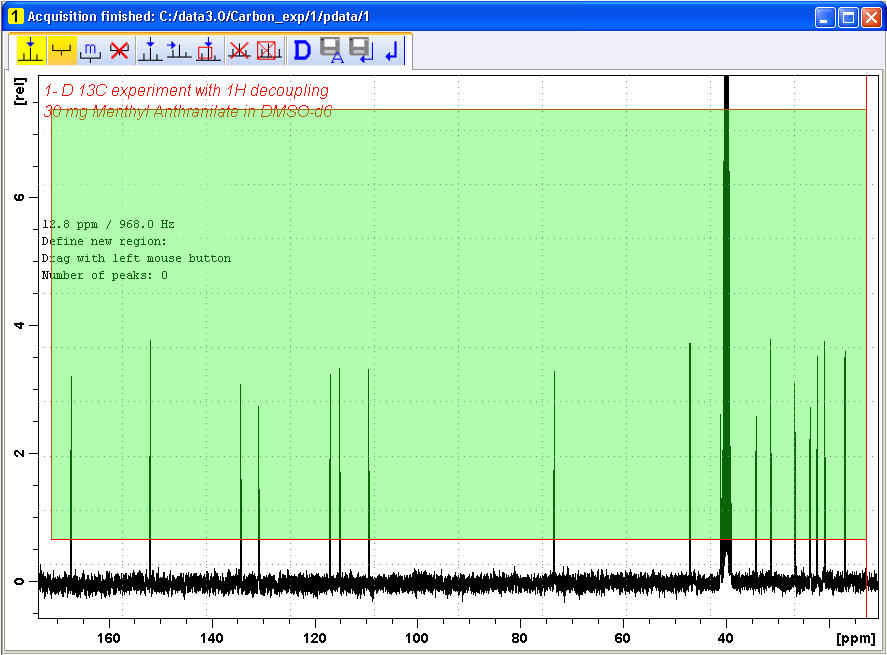887x655 pixels.
Task: Click the peak near 47 ppm
Action: pos(690,458)
